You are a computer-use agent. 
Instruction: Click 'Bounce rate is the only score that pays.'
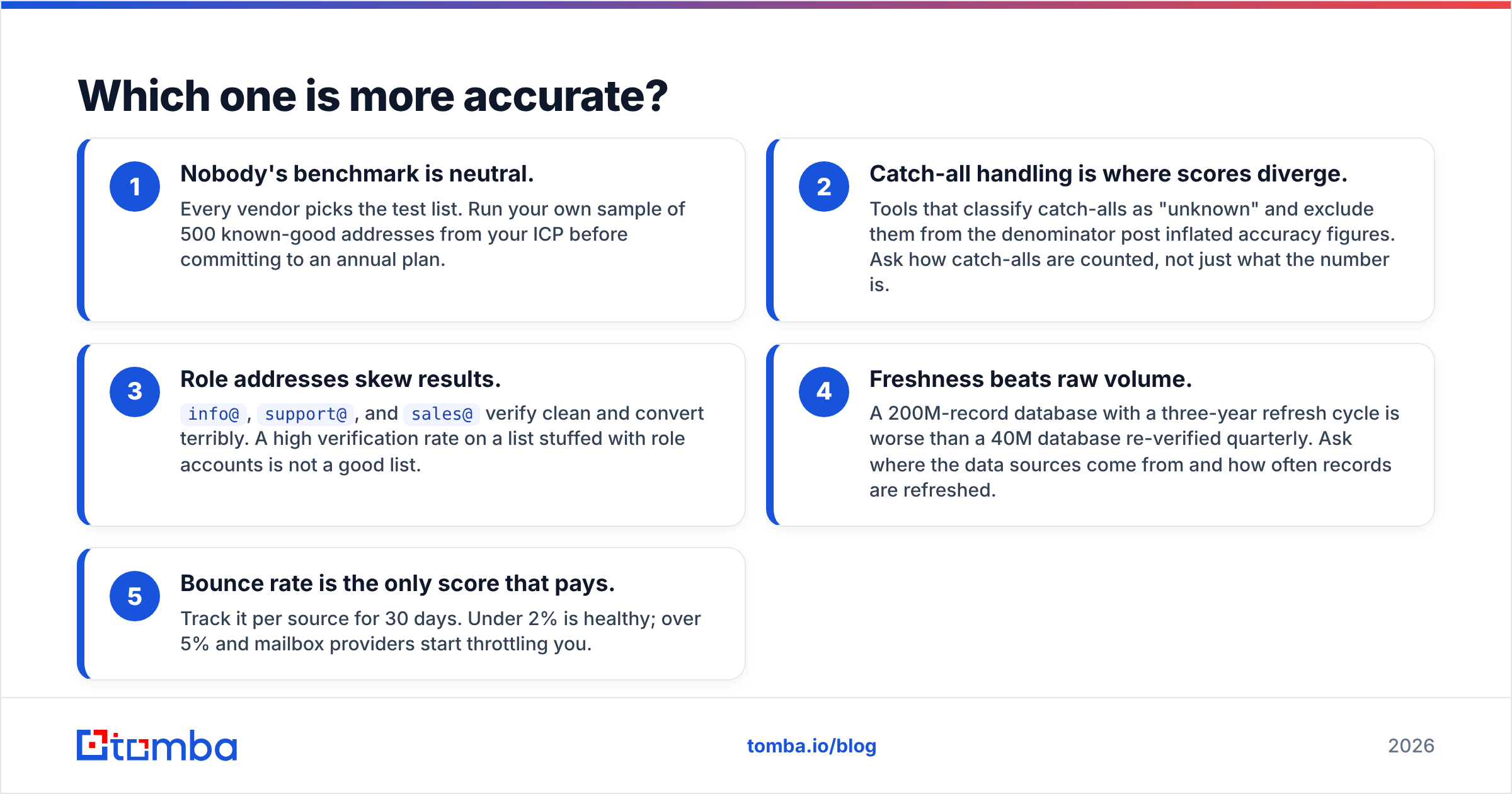coord(398,584)
